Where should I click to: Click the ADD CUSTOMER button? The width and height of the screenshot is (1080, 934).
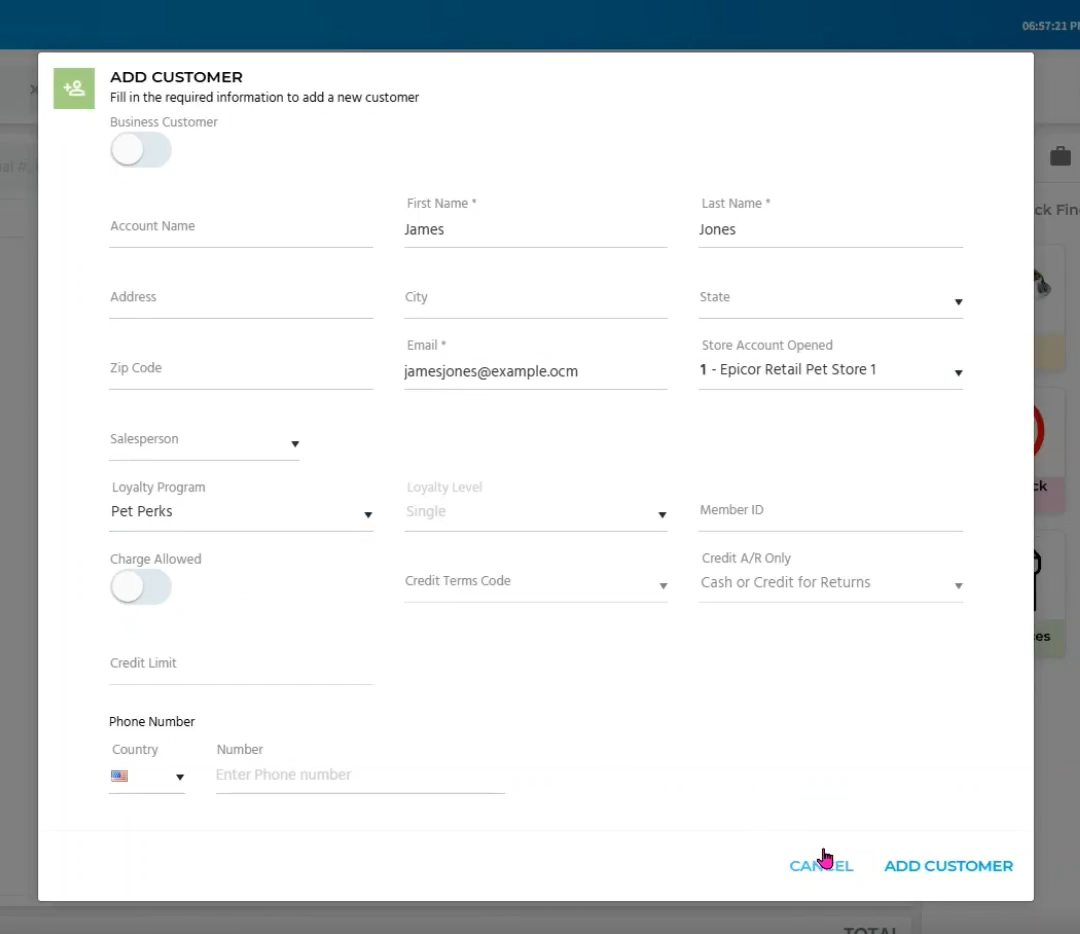click(948, 866)
